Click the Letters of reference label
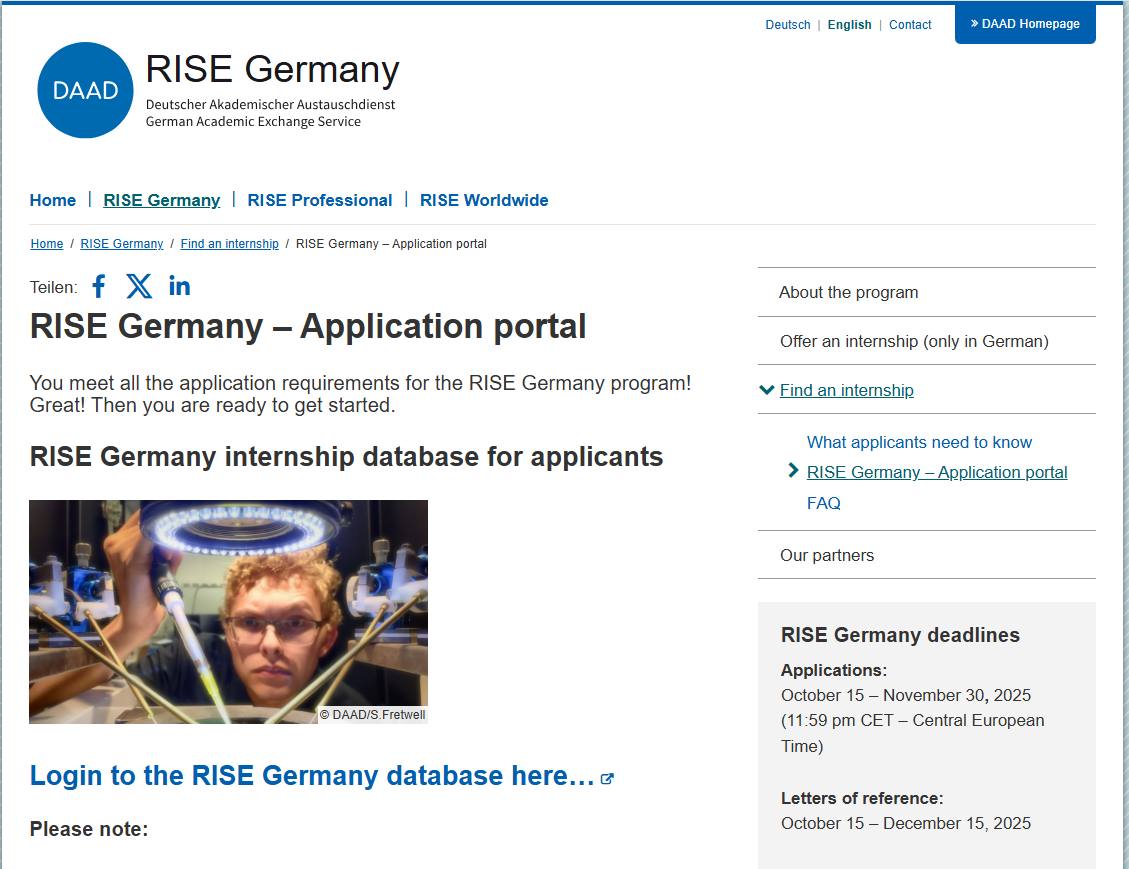This screenshot has height=869, width=1129. pyautogui.click(x=862, y=798)
